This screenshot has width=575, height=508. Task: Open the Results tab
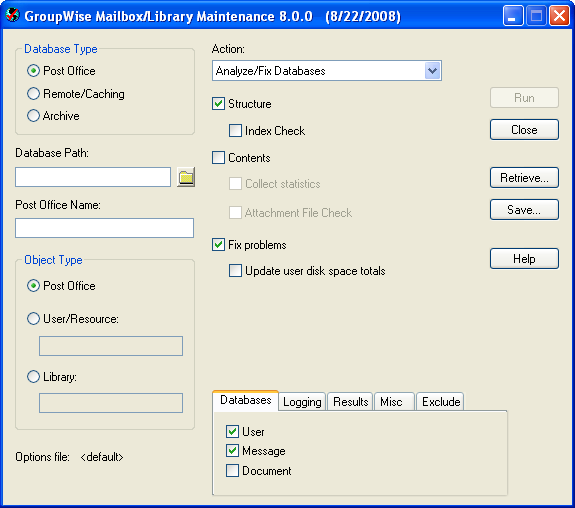350,402
